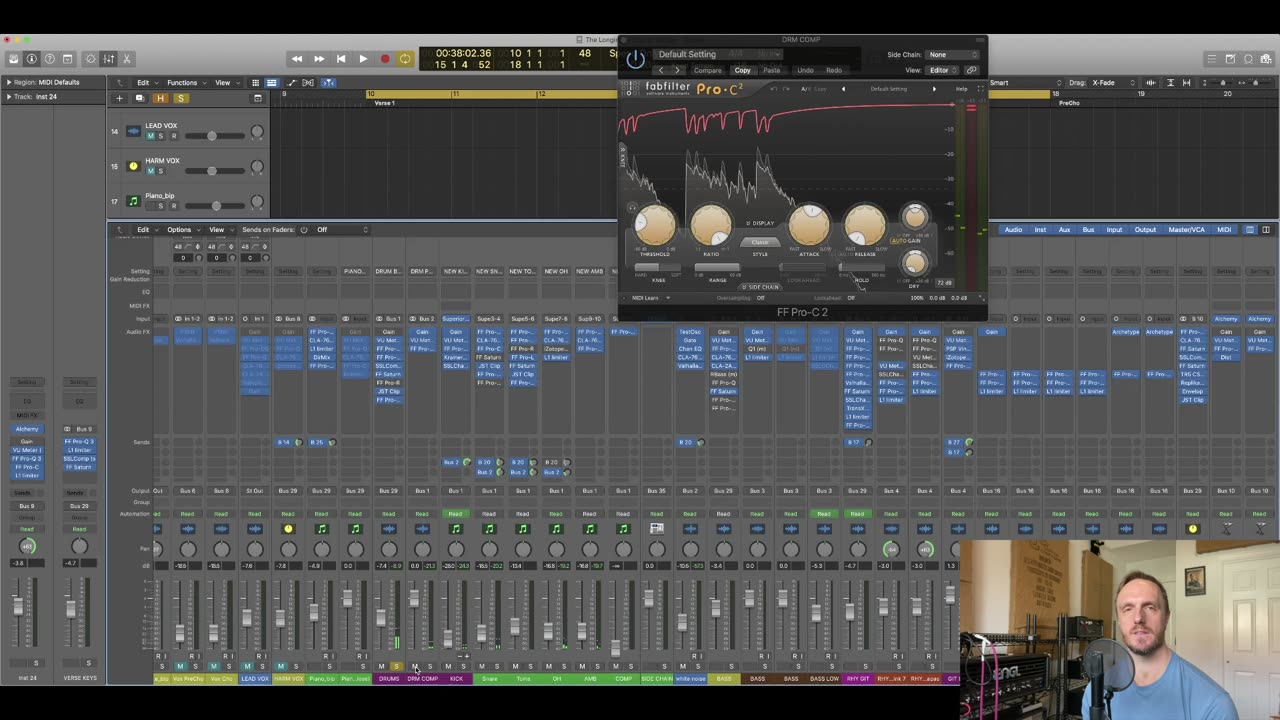Click the plugin Paste button
Viewport: 1280px width, 720px height.
(x=772, y=70)
